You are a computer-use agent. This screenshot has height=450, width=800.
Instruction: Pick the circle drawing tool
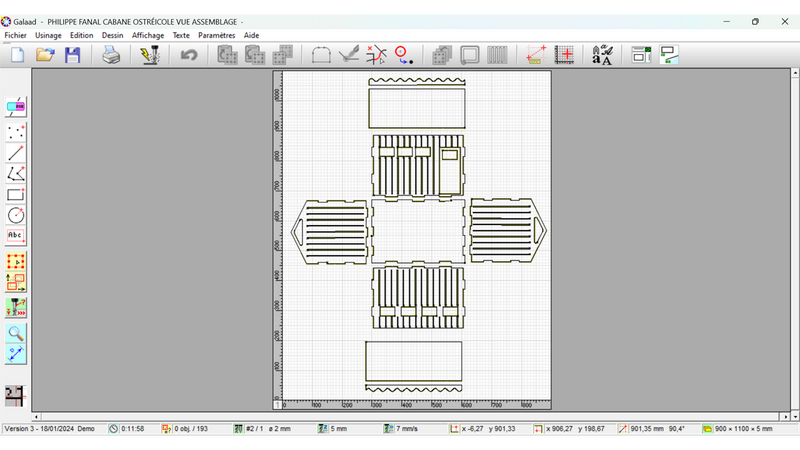tap(16, 215)
